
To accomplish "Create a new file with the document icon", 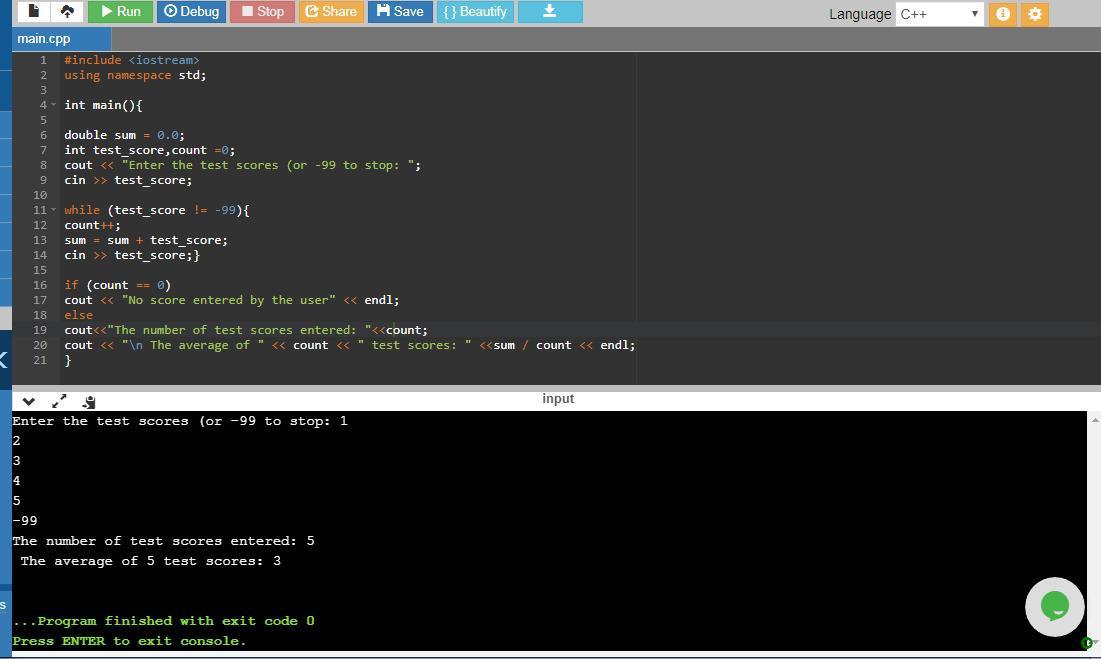I will (x=33, y=12).
